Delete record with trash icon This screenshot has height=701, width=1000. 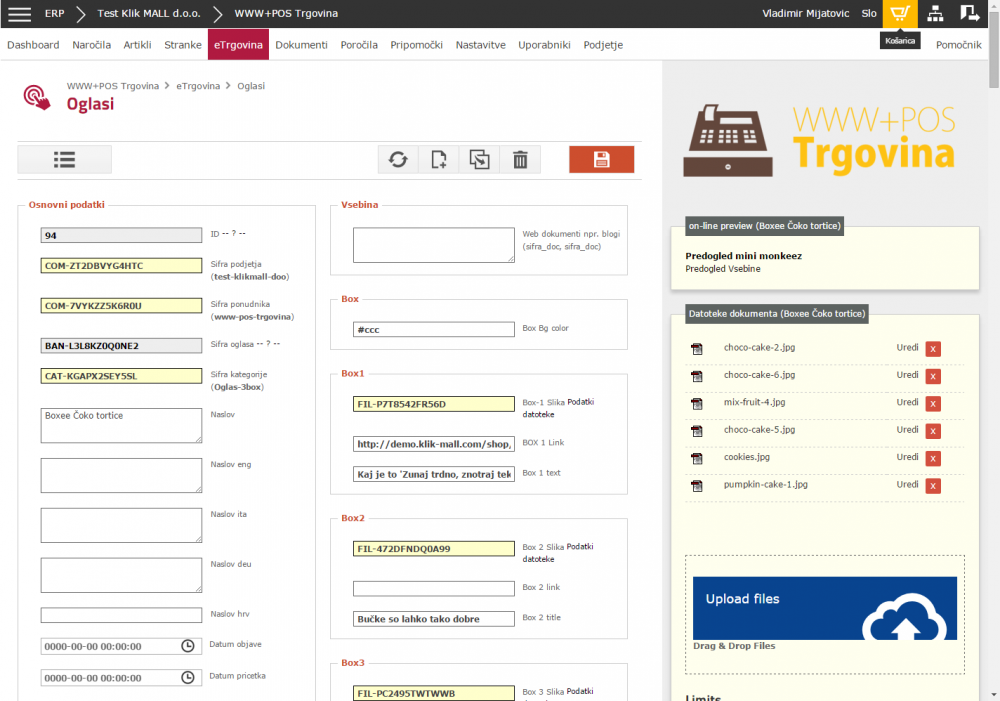pyautogui.click(x=520, y=160)
